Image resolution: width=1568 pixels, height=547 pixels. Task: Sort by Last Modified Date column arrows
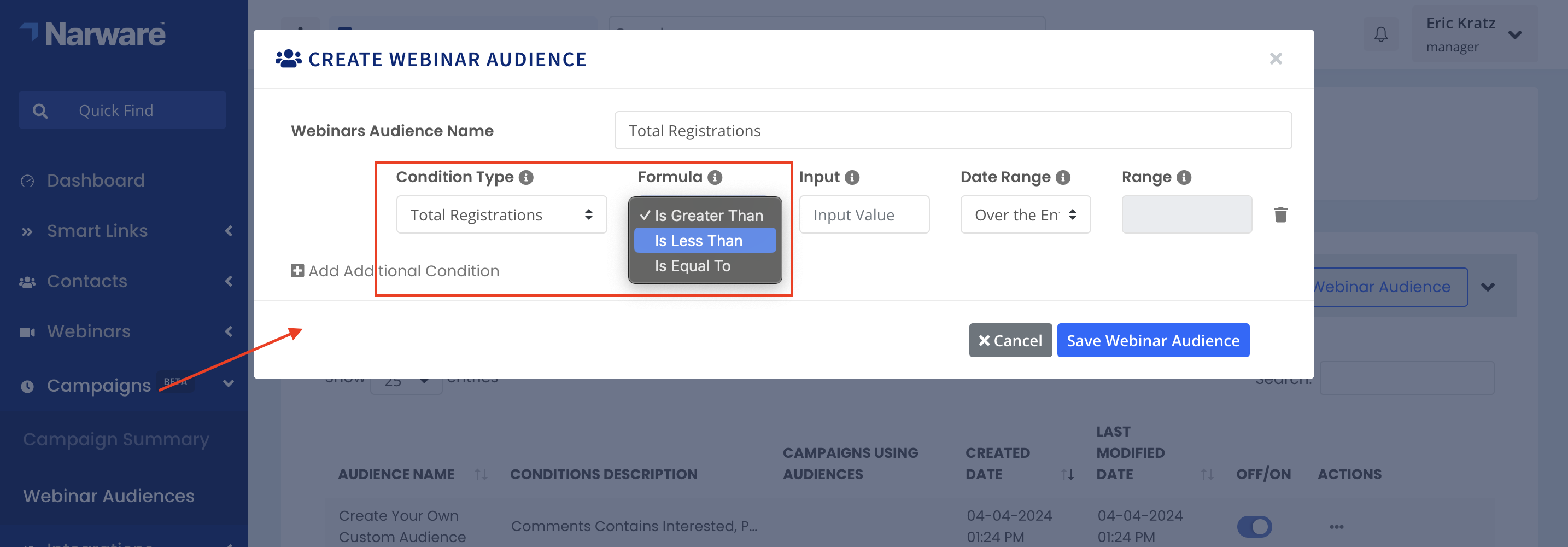[1207, 474]
